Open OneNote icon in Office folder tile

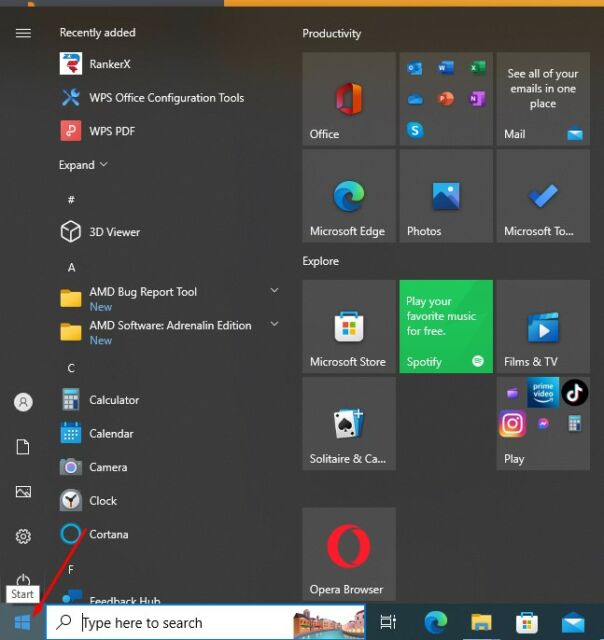[x=477, y=99]
